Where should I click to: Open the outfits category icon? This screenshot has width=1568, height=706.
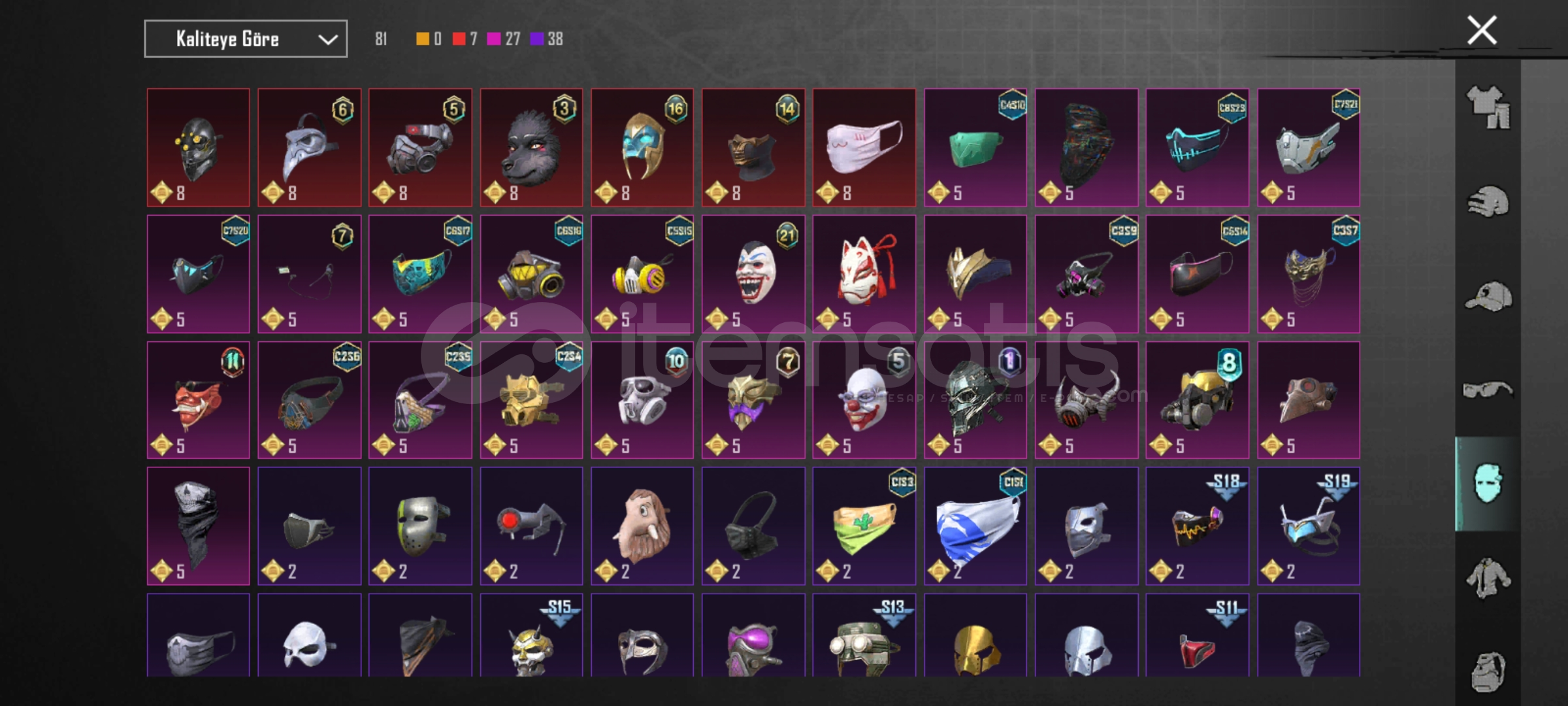pos(1488,107)
